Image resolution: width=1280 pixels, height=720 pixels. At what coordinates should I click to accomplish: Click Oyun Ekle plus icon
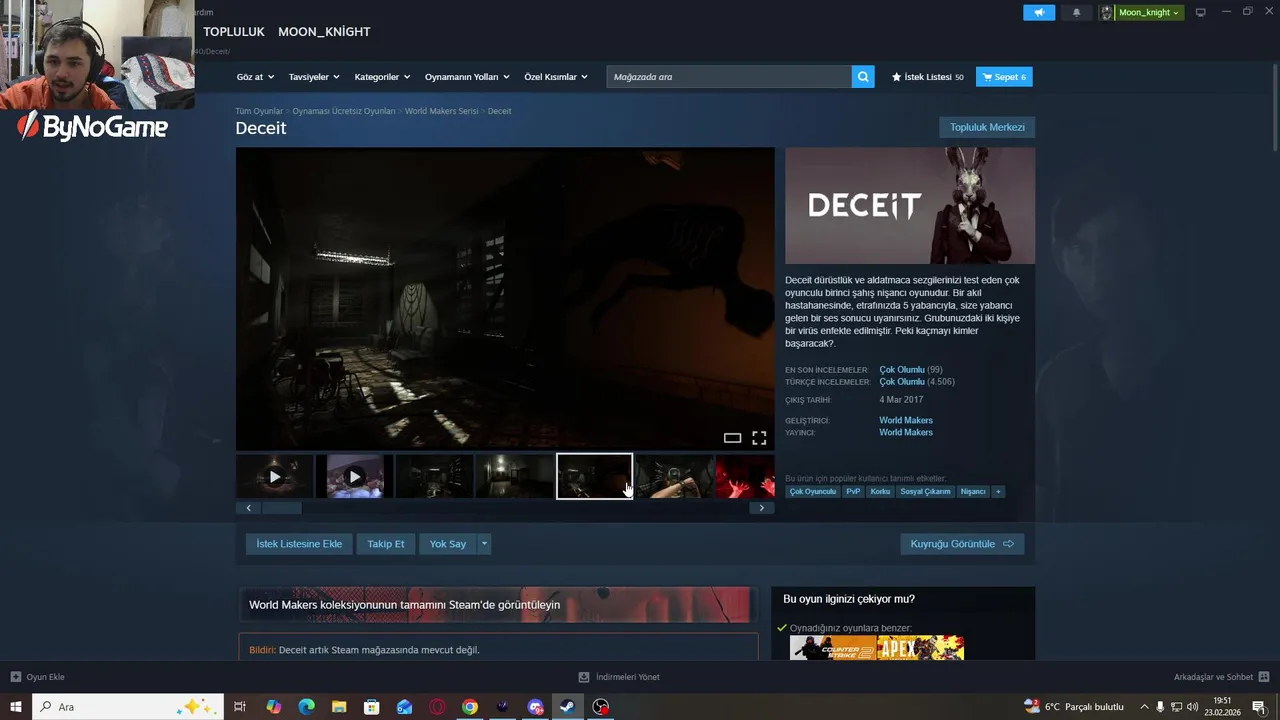point(15,677)
